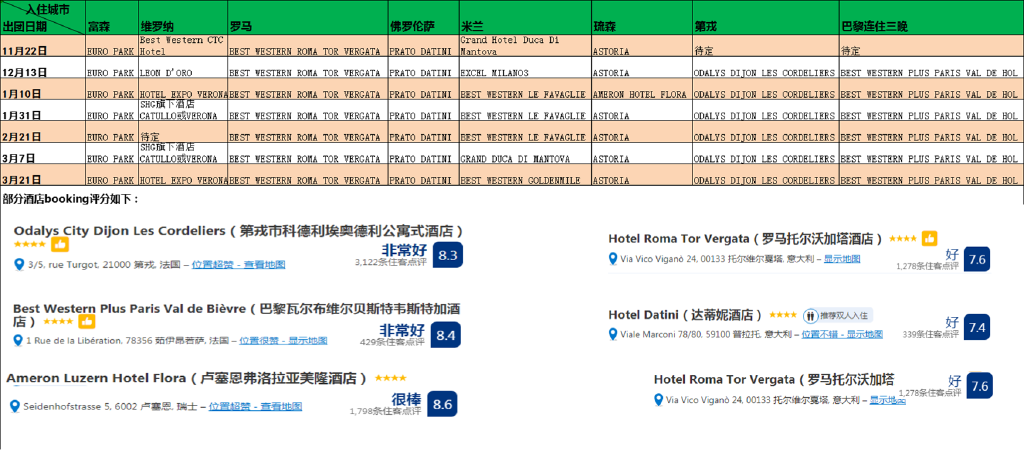Viewport: 1024px width, 450px height.
Task: Open the Ameron Luzern Hotel Flora title
Action: pos(187,378)
